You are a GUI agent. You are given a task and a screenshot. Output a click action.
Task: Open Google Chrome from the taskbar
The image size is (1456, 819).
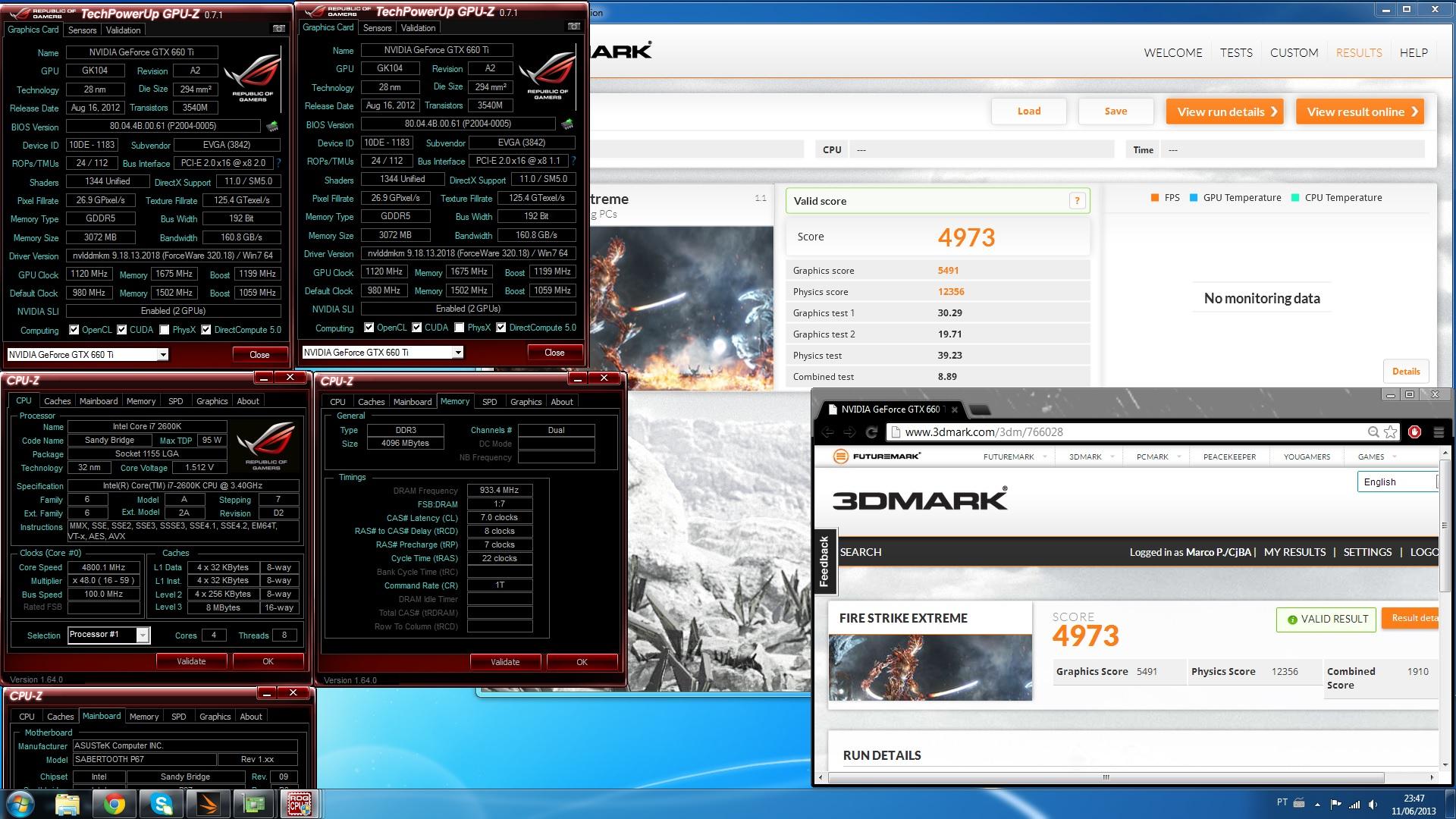point(115,803)
